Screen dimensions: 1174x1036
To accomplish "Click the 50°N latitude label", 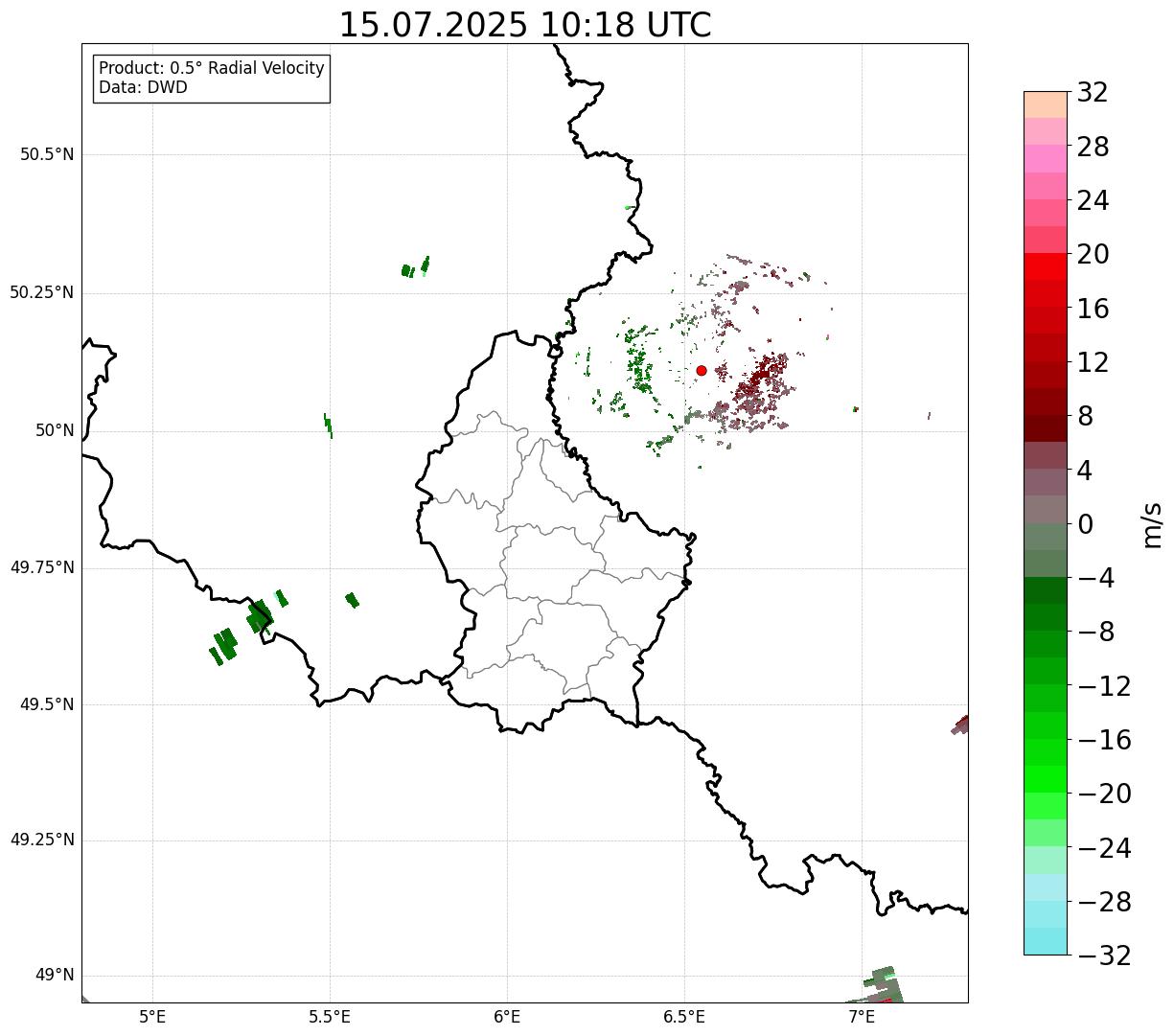I will point(55,430).
